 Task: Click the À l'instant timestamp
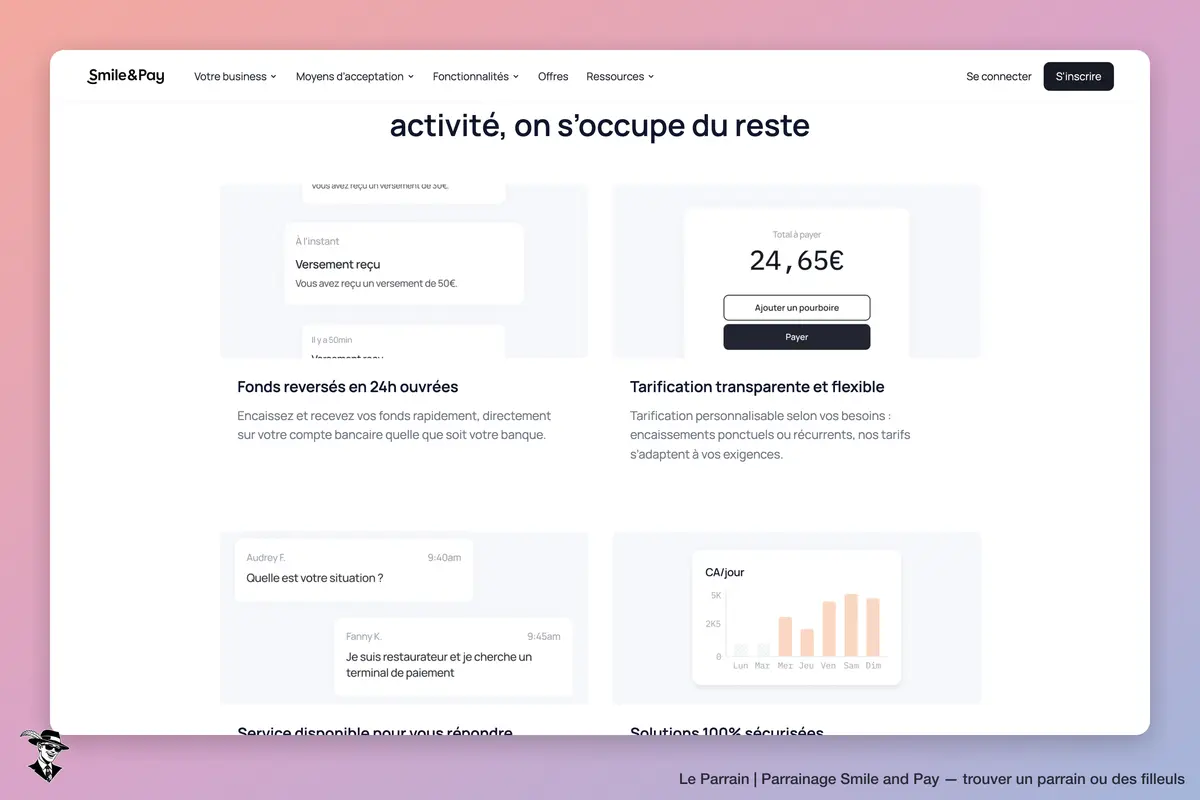pos(317,241)
